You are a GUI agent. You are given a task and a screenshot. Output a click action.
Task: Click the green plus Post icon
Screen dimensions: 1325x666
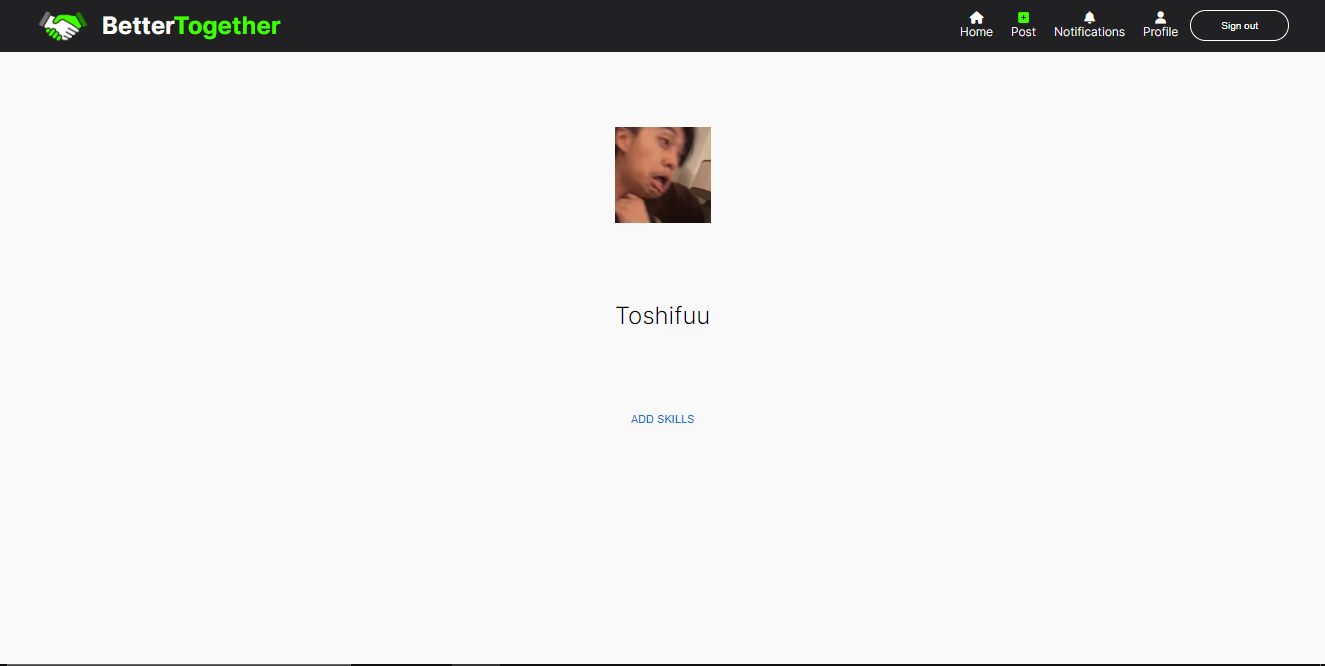[x=1023, y=17]
